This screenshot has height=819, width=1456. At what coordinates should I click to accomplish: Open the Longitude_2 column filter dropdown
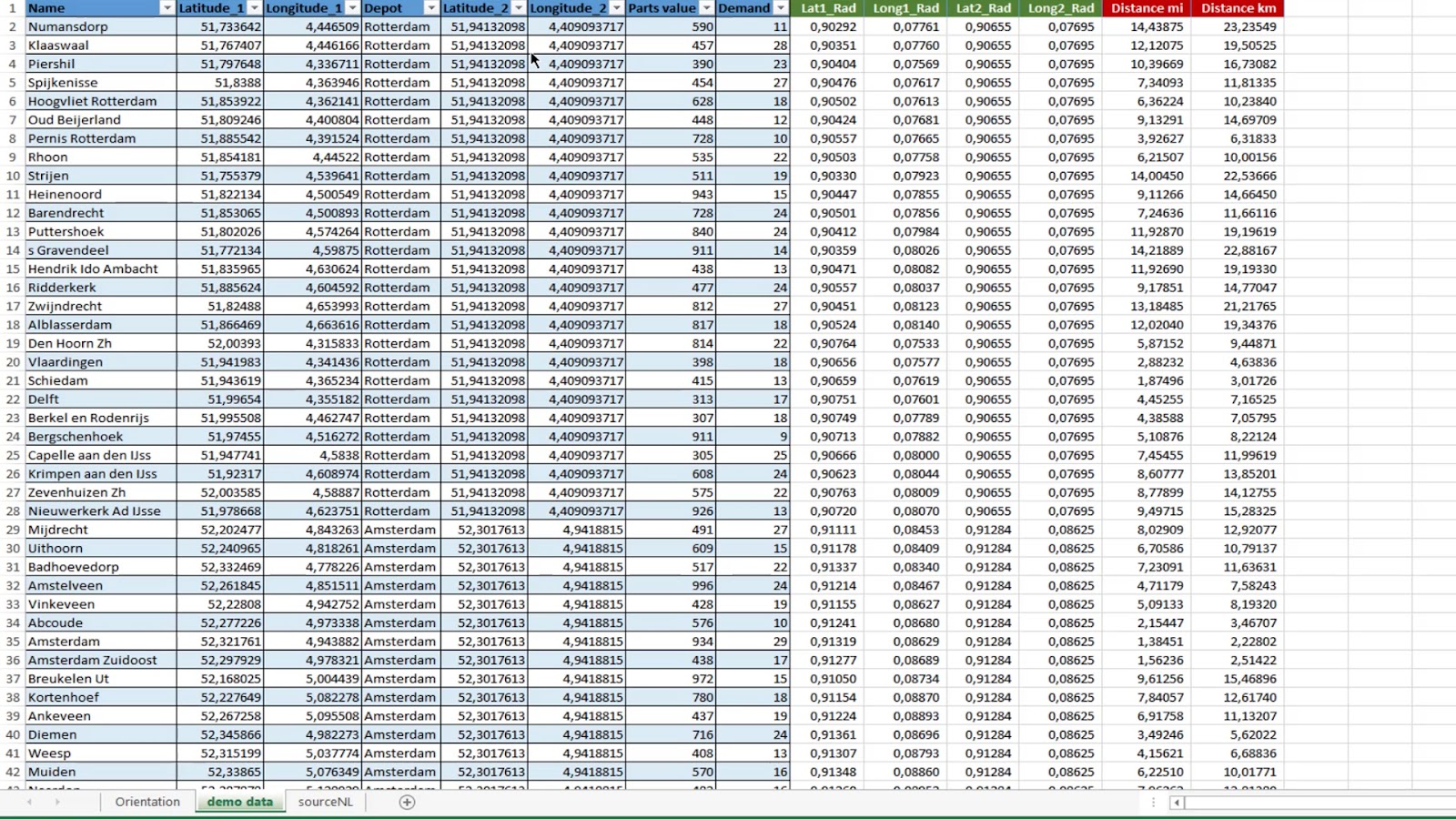pyautogui.click(x=616, y=8)
